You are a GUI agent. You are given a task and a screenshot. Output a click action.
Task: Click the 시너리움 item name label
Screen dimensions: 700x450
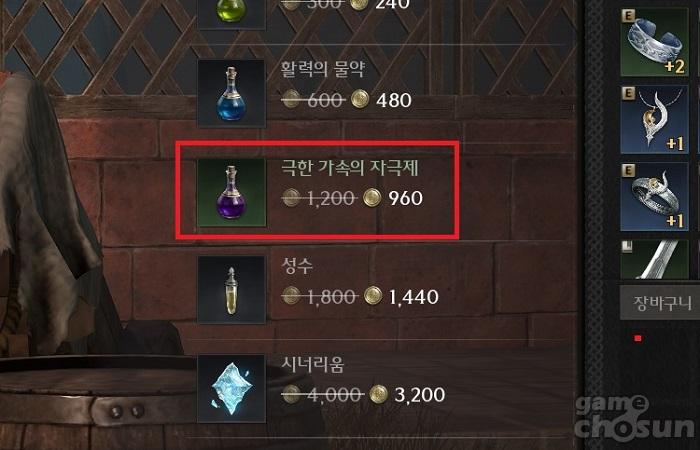click(312, 365)
